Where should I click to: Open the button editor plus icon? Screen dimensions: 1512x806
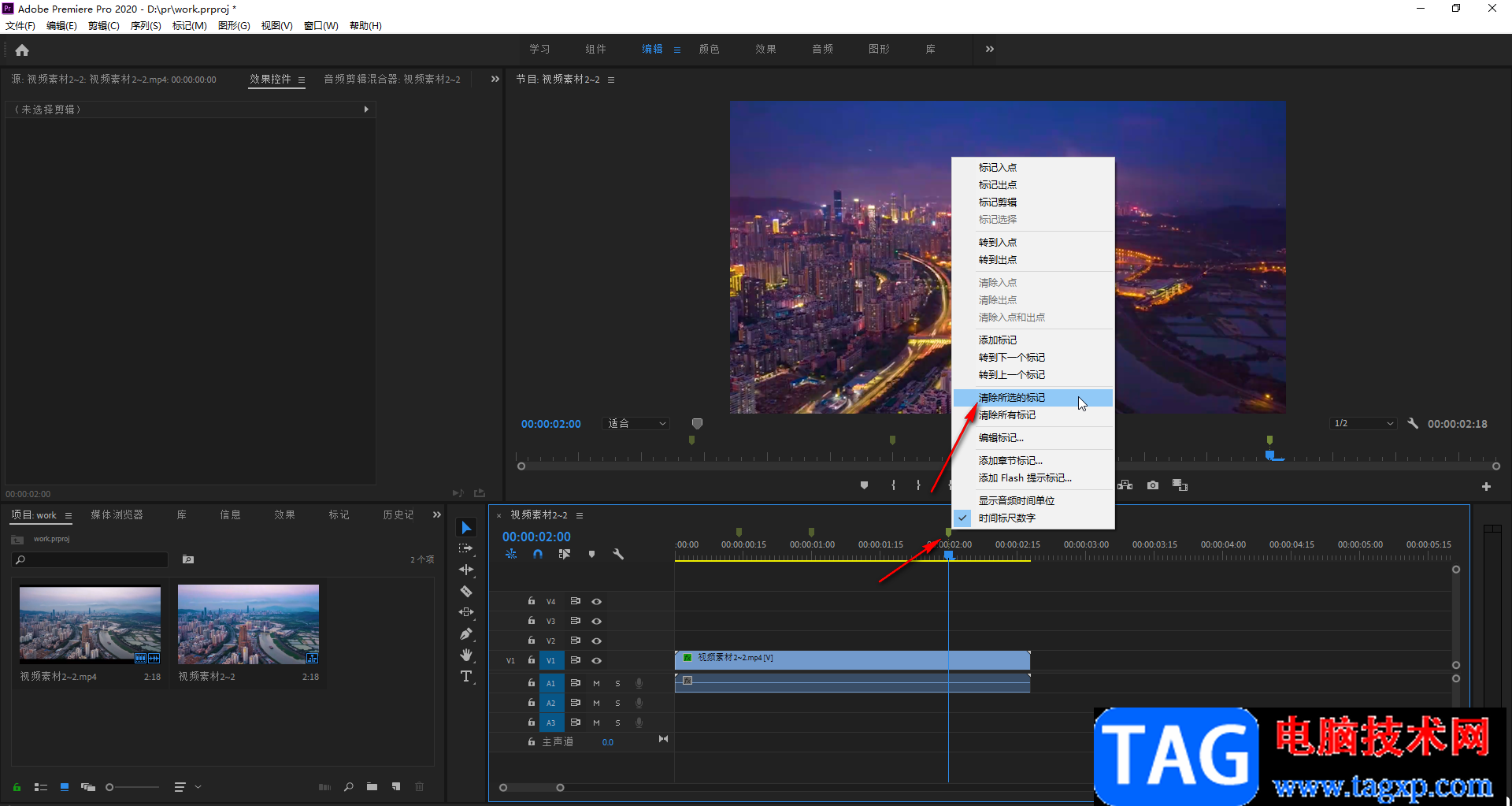1486,487
